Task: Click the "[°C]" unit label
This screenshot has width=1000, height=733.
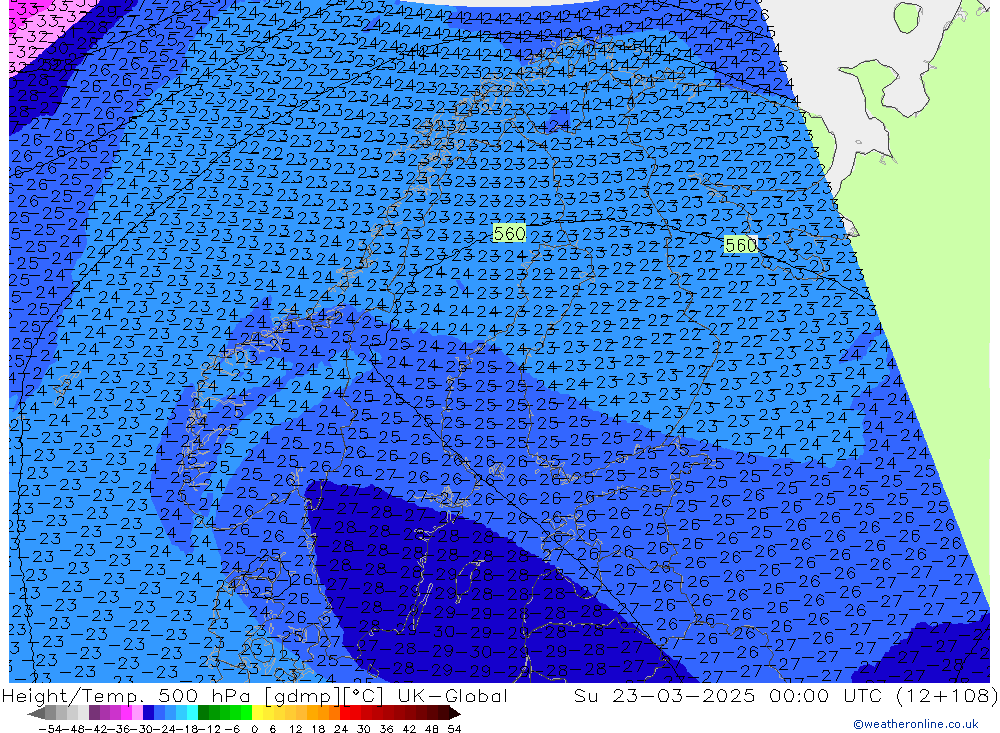Action: click(364, 696)
